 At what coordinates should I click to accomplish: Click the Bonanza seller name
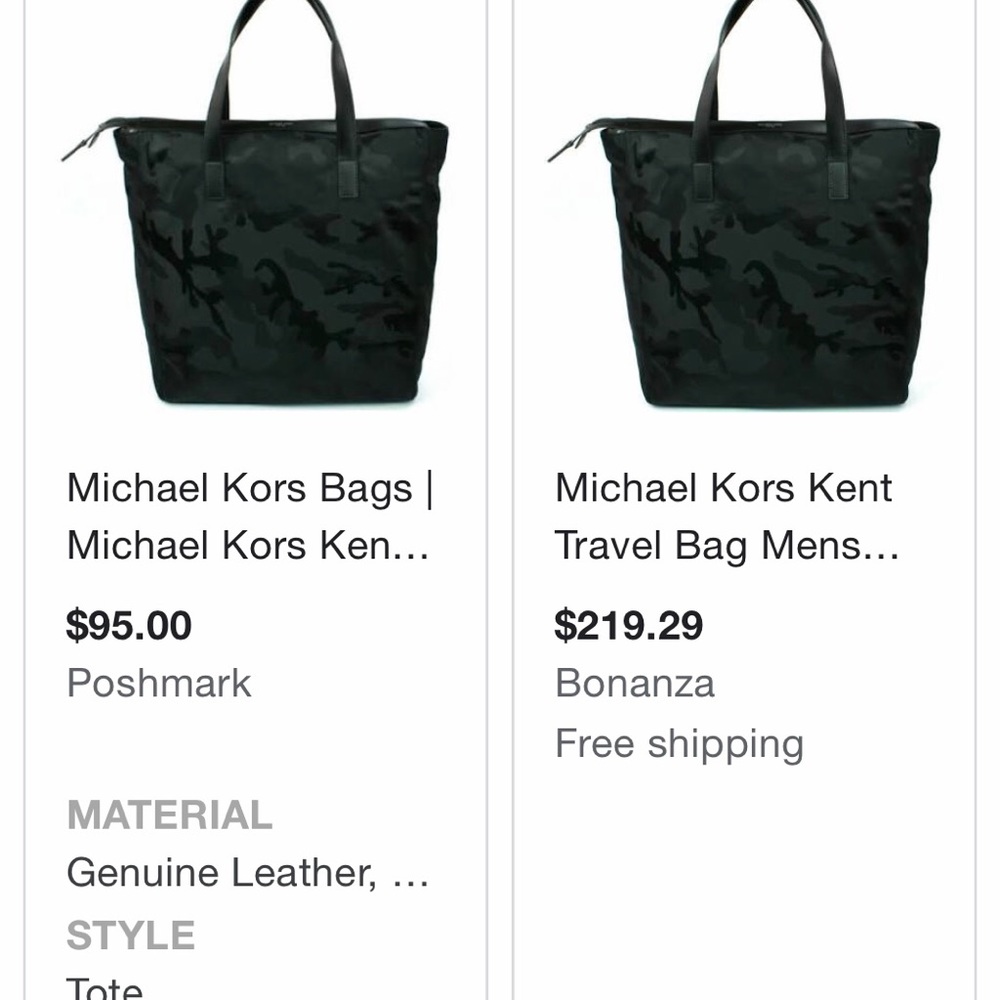[x=635, y=683]
